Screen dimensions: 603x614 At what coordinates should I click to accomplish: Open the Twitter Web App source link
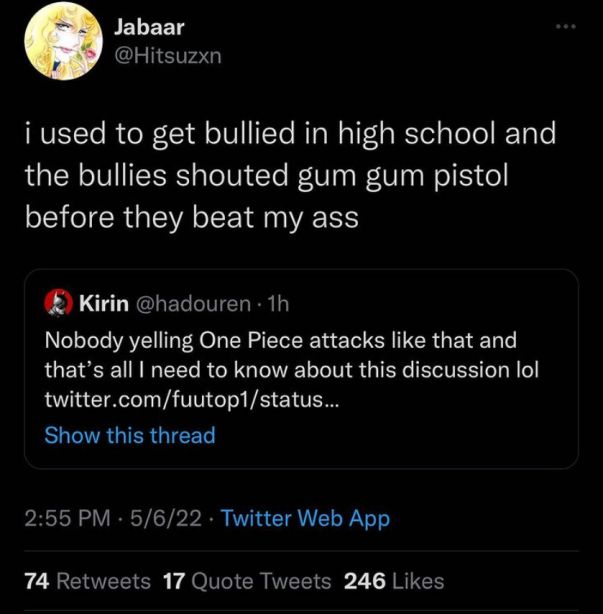click(304, 518)
